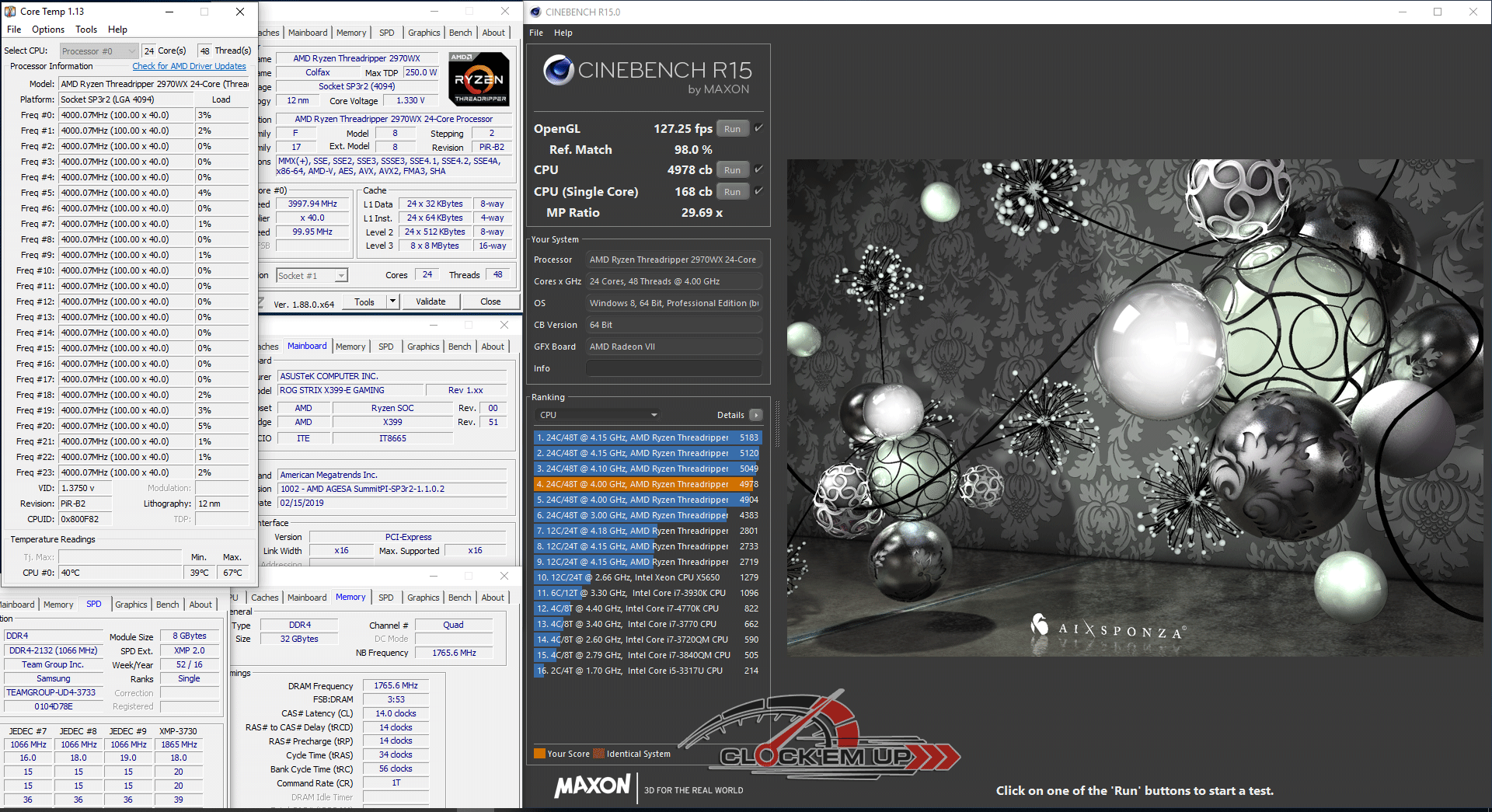The image size is (1492, 812).
Task: Toggle the CPU test checkbox
Action: click(759, 169)
